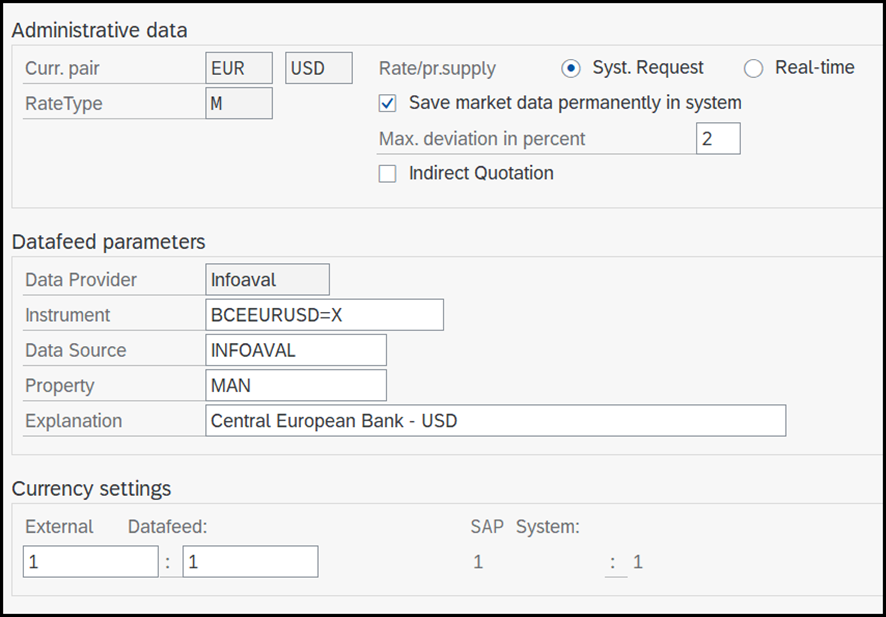Select the Max. deviation in percent value
Image resolution: width=886 pixels, height=617 pixels.
click(718, 138)
